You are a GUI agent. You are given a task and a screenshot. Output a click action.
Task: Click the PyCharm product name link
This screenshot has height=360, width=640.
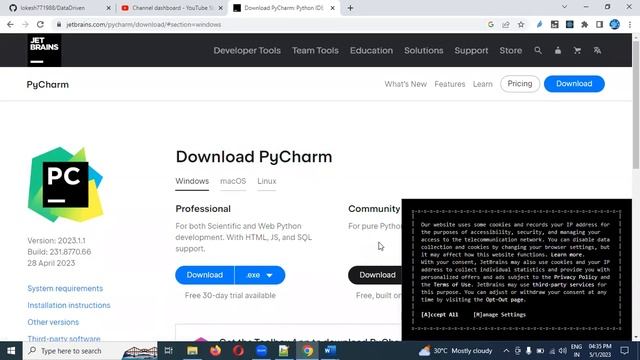coord(48,84)
